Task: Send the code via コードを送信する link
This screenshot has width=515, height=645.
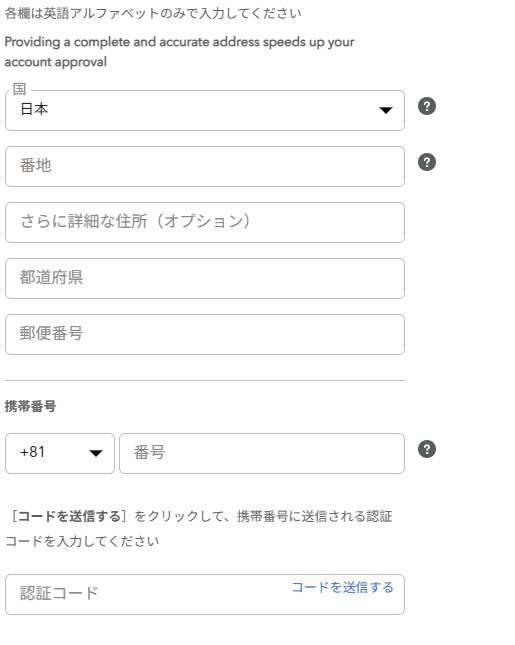Action: coord(343,587)
